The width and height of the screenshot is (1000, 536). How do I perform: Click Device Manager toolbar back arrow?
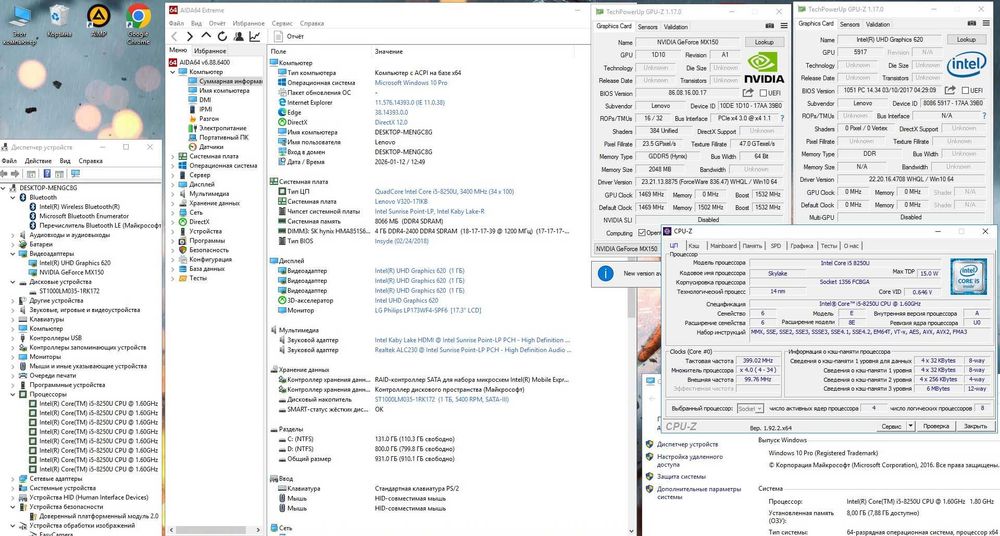tap(4, 174)
